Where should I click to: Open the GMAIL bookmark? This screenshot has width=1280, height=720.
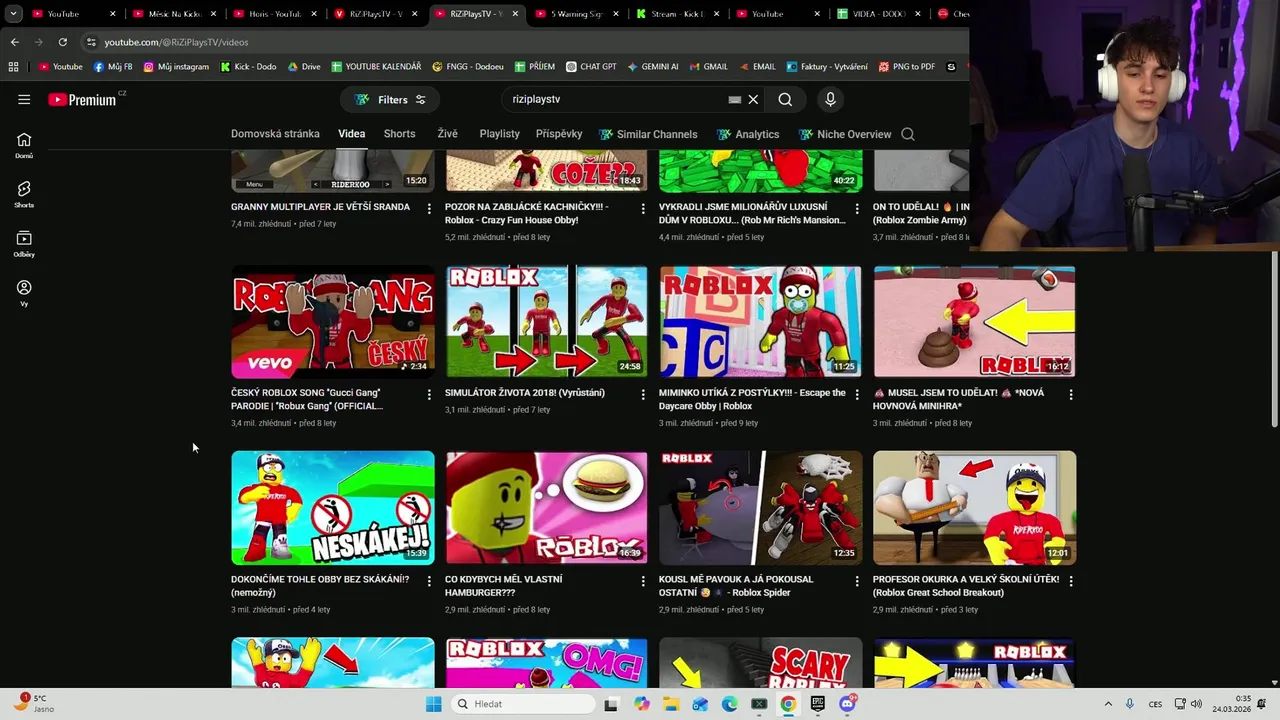coord(708,67)
